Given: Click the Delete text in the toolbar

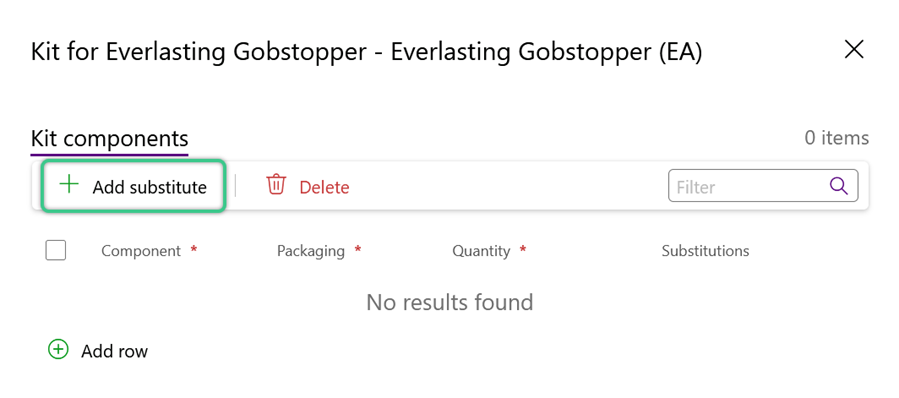Looking at the screenshot, I should (x=325, y=188).
